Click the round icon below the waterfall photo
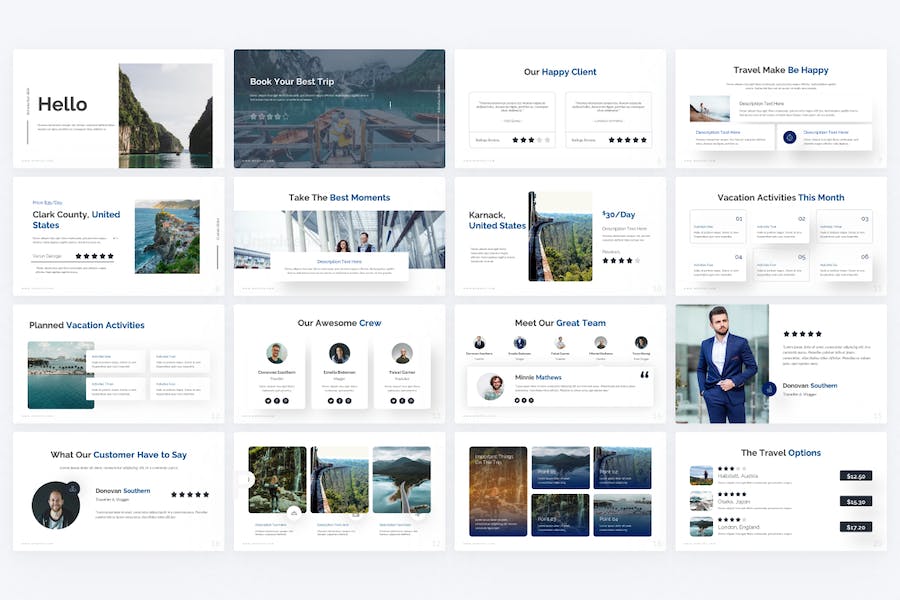900x600 pixels. (294, 512)
